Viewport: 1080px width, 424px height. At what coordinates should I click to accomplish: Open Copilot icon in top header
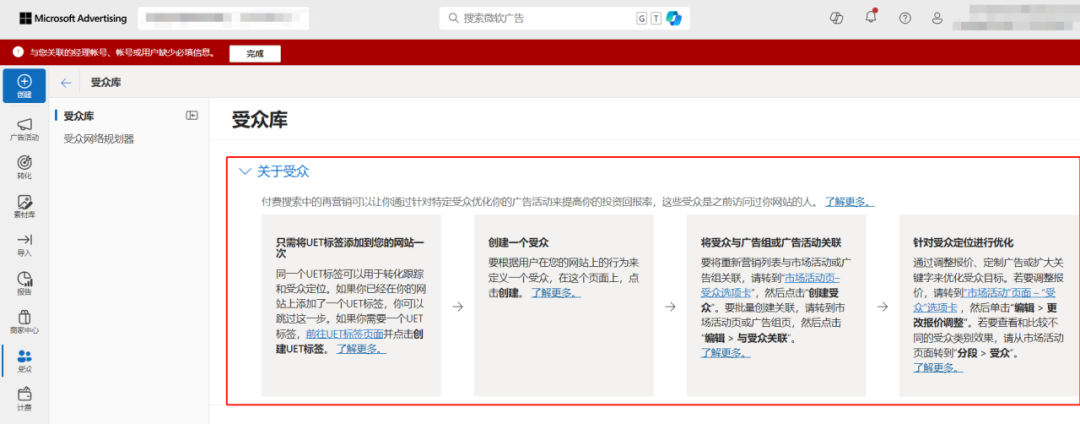click(837, 19)
